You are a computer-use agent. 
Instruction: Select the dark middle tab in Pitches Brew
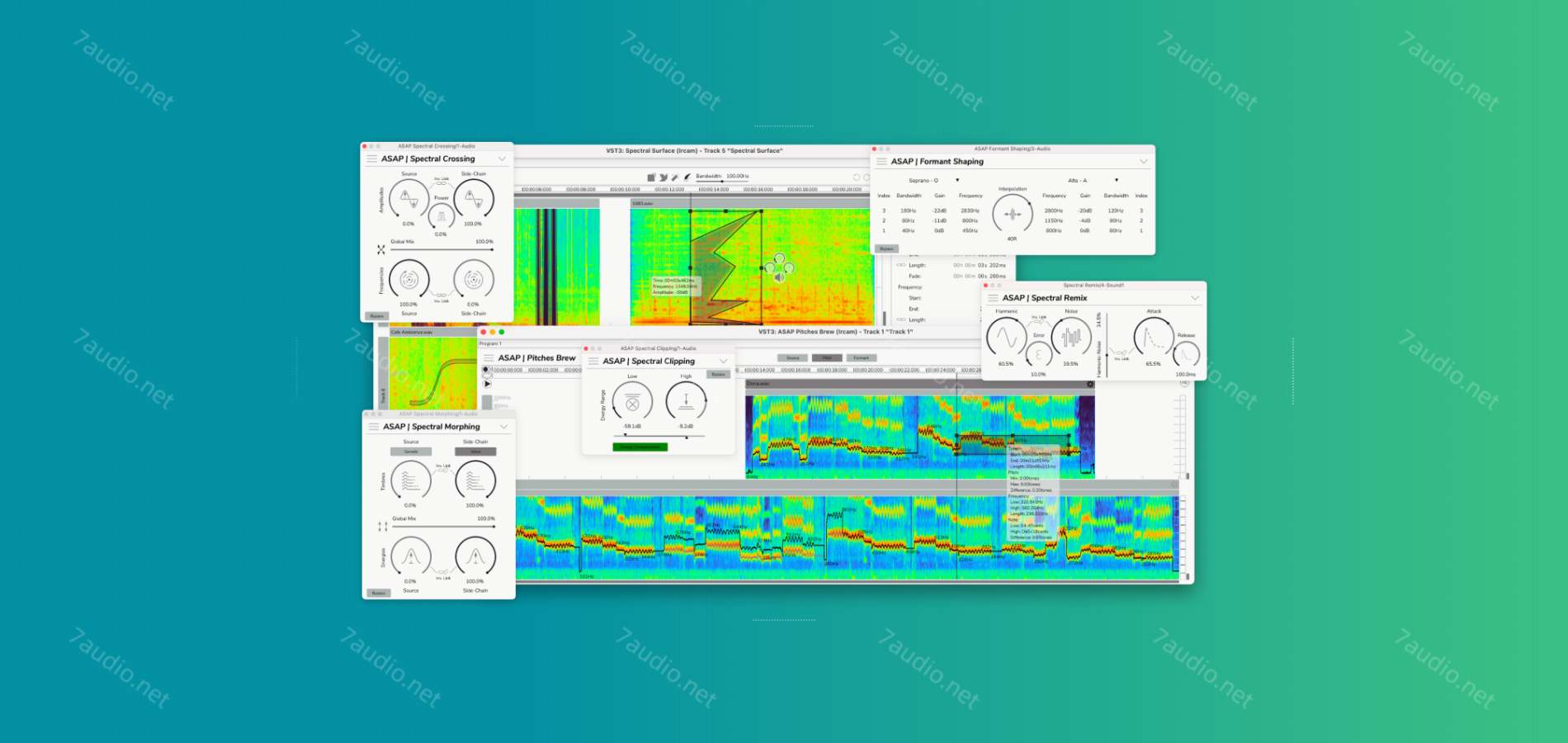[827, 357]
